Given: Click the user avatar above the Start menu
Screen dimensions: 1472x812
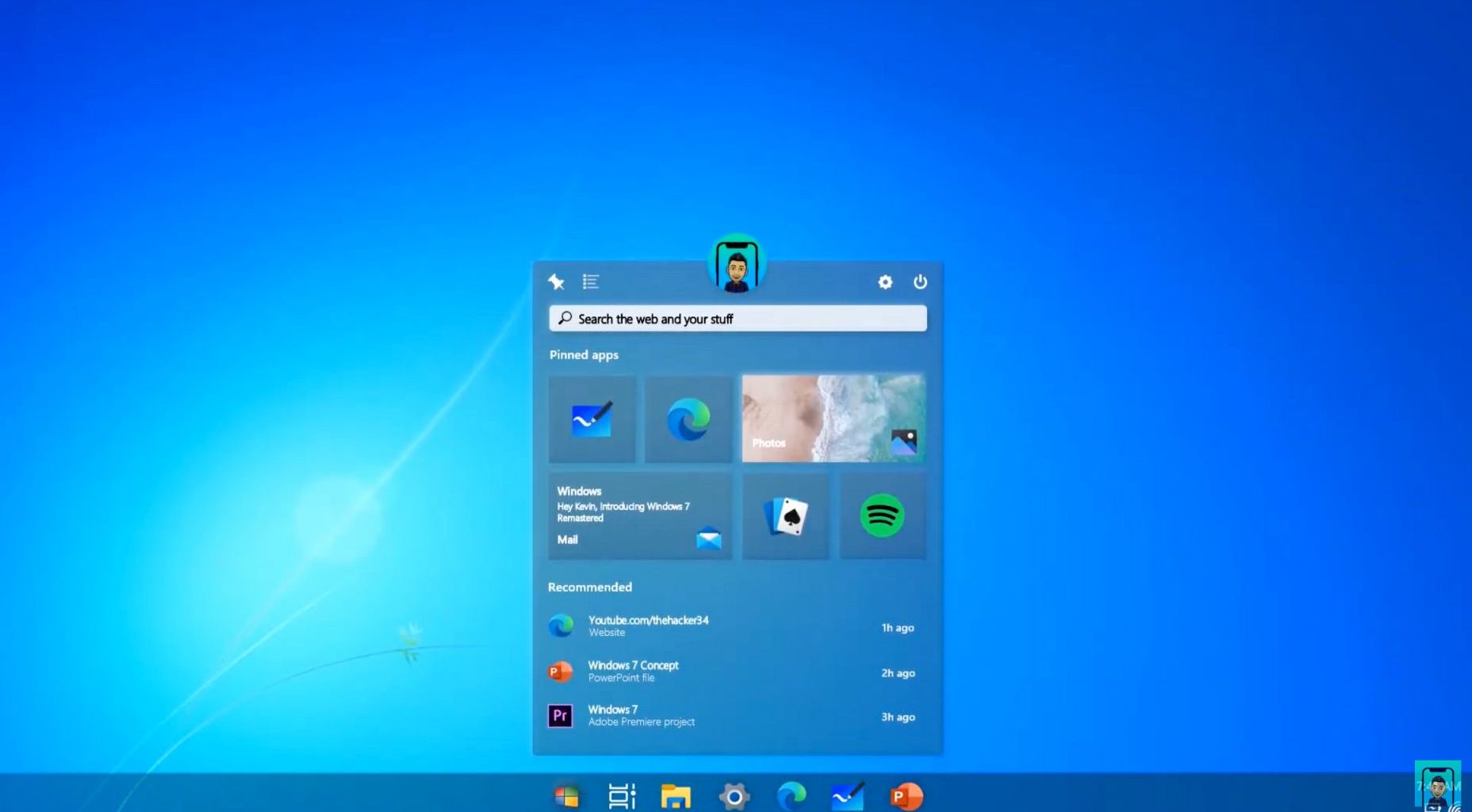Looking at the screenshot, I should point(737,264).
